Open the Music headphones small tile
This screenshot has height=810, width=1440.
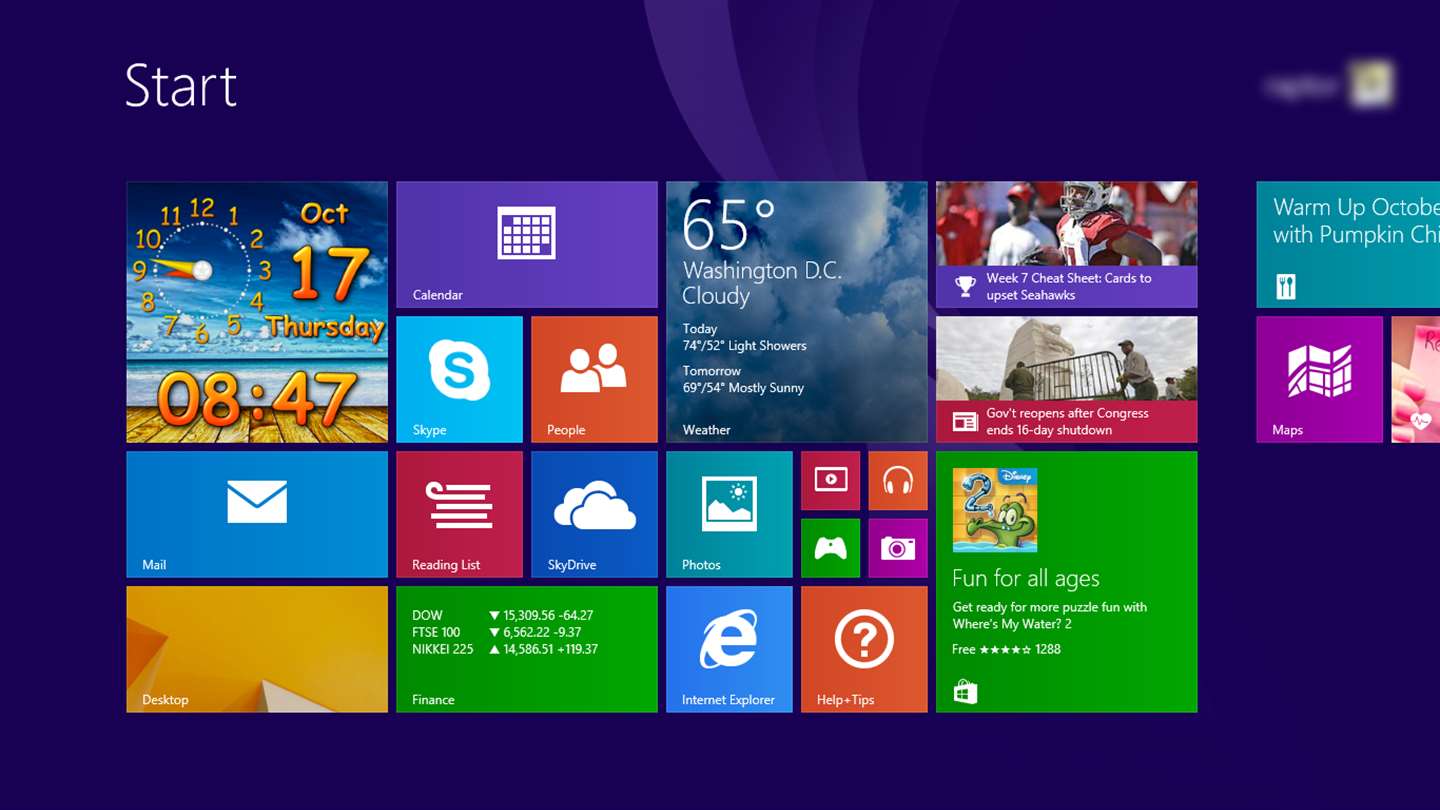click(x=898, y=481)
